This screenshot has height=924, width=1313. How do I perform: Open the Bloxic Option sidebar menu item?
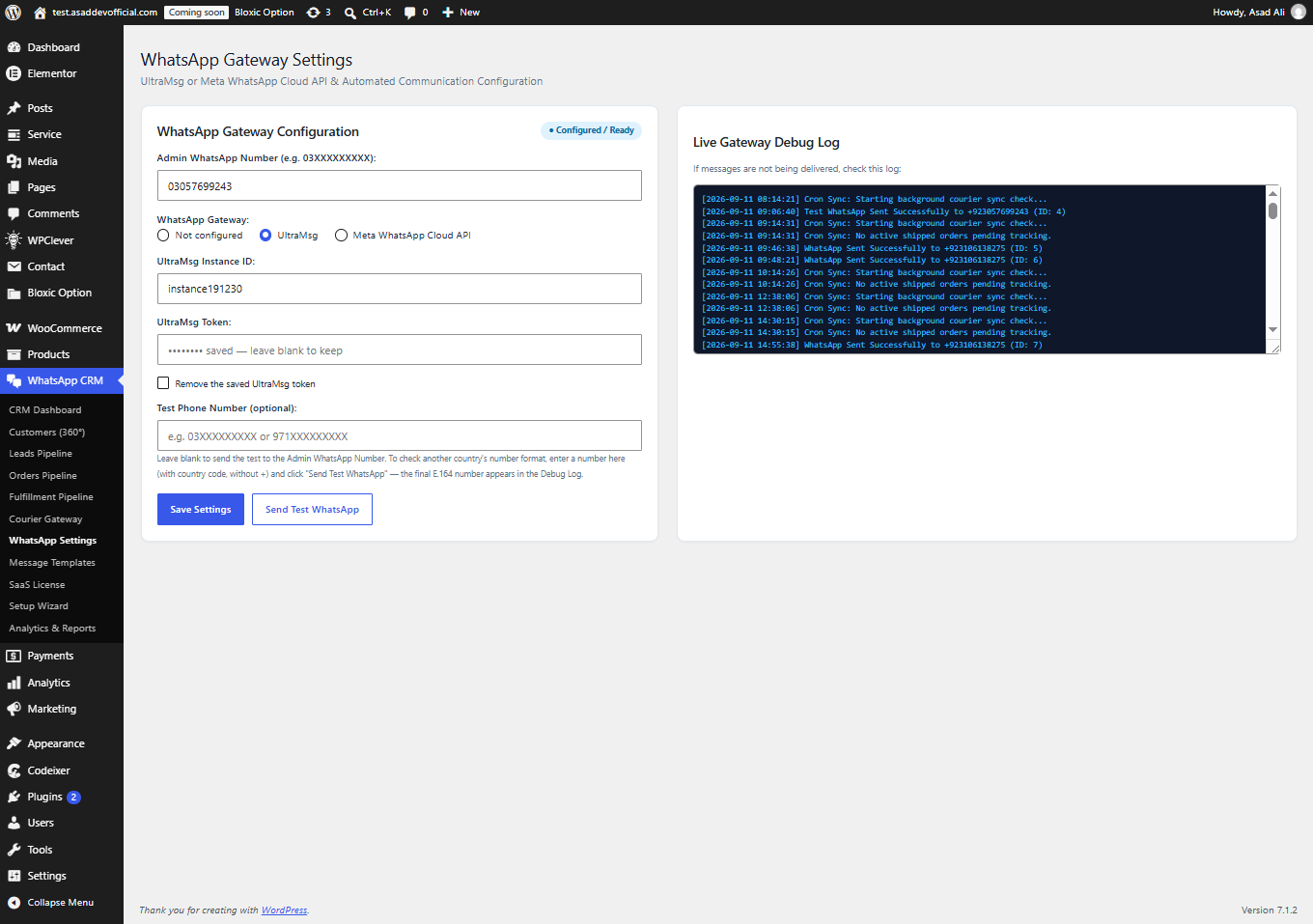click(x=62, y=293)
